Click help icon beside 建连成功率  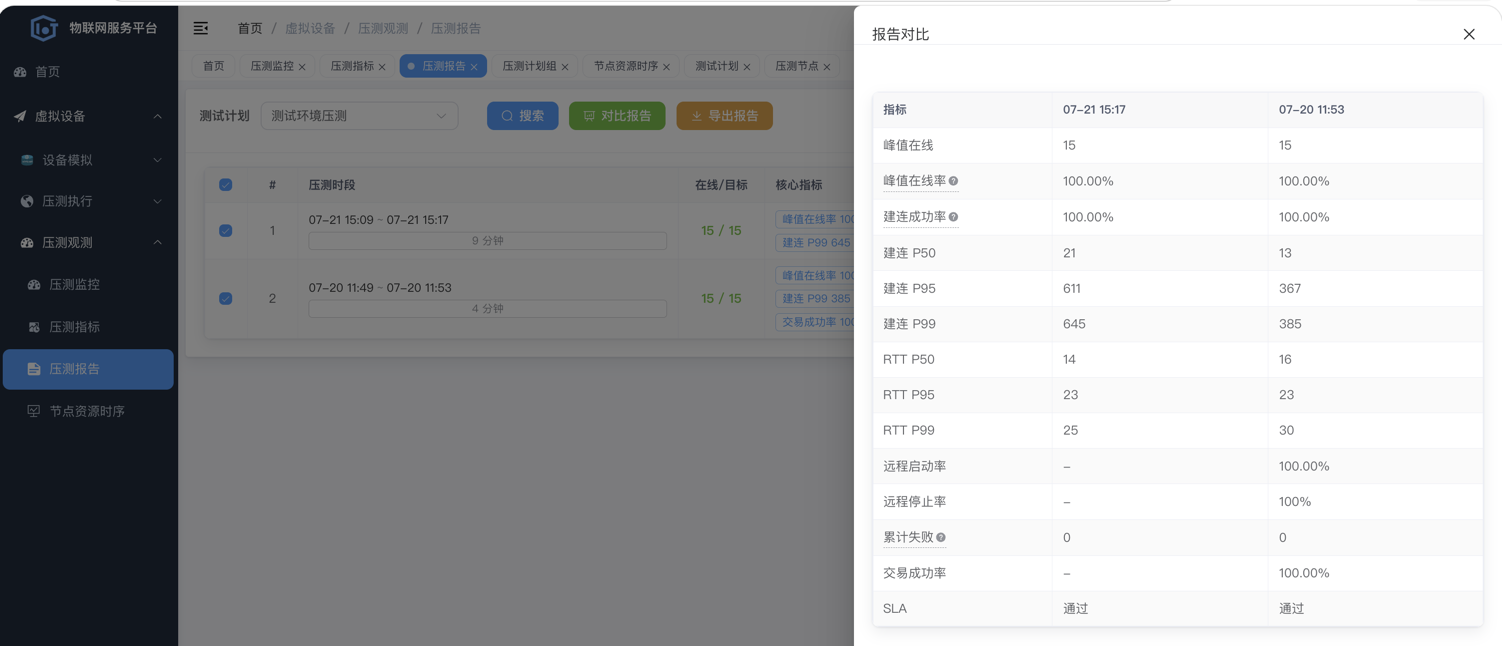tap(953, 217)
